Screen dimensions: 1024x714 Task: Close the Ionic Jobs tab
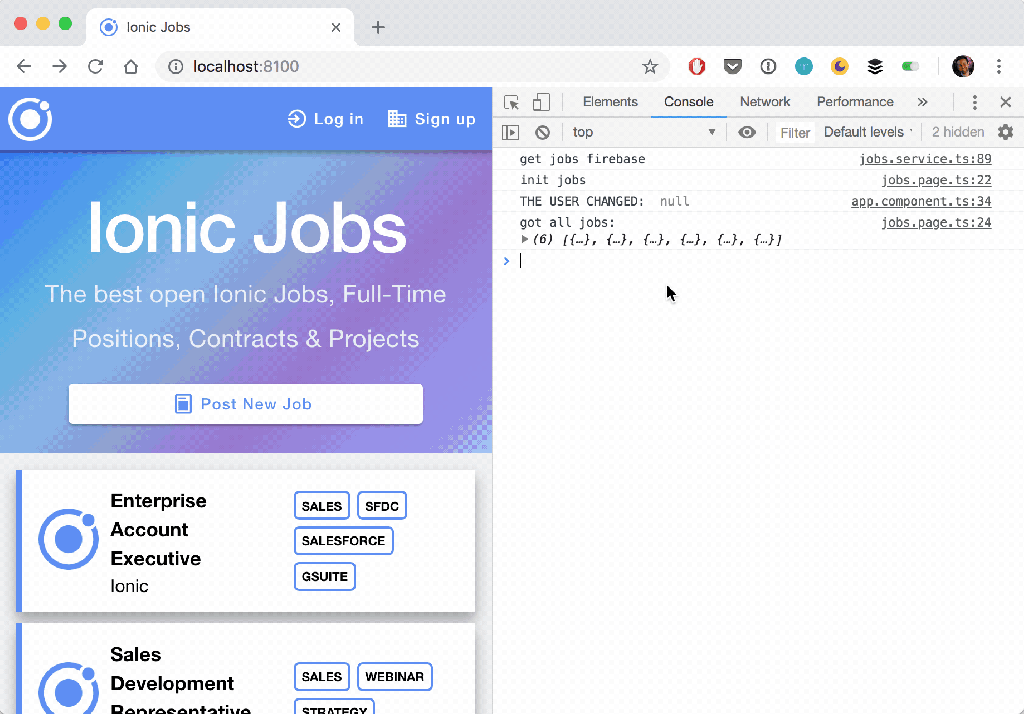pyautogui.click(x=336, y=27)
